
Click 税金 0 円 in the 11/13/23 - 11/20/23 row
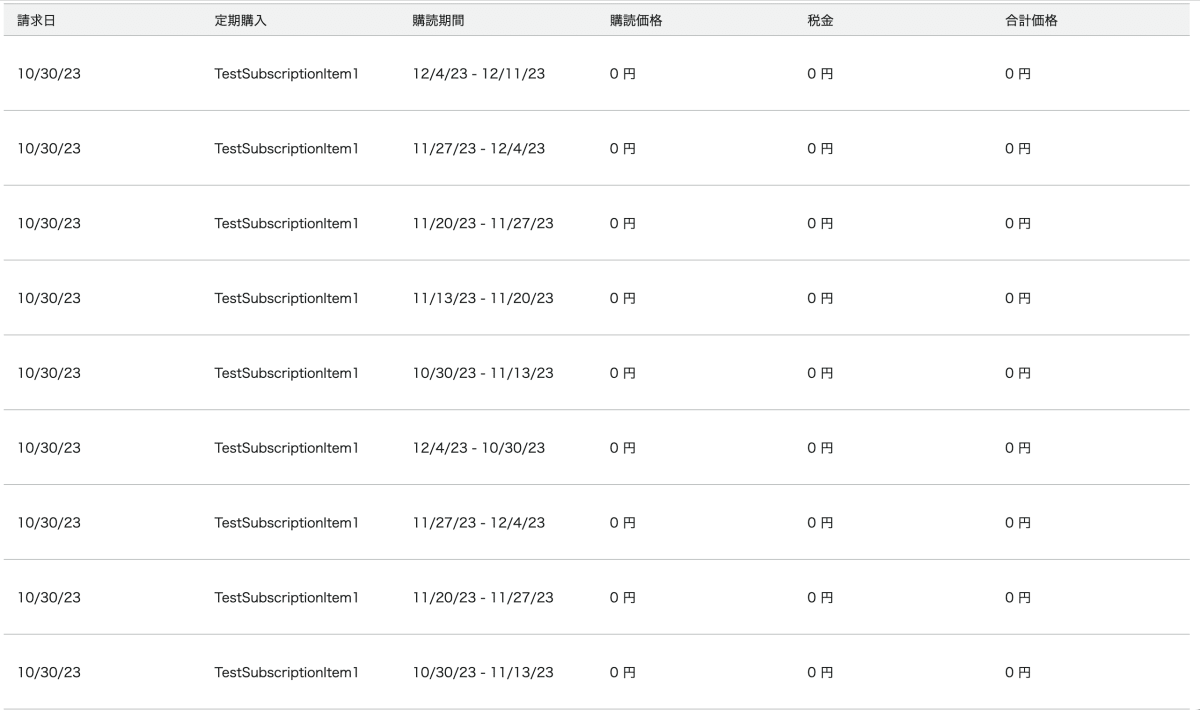(x=821, y=298)
